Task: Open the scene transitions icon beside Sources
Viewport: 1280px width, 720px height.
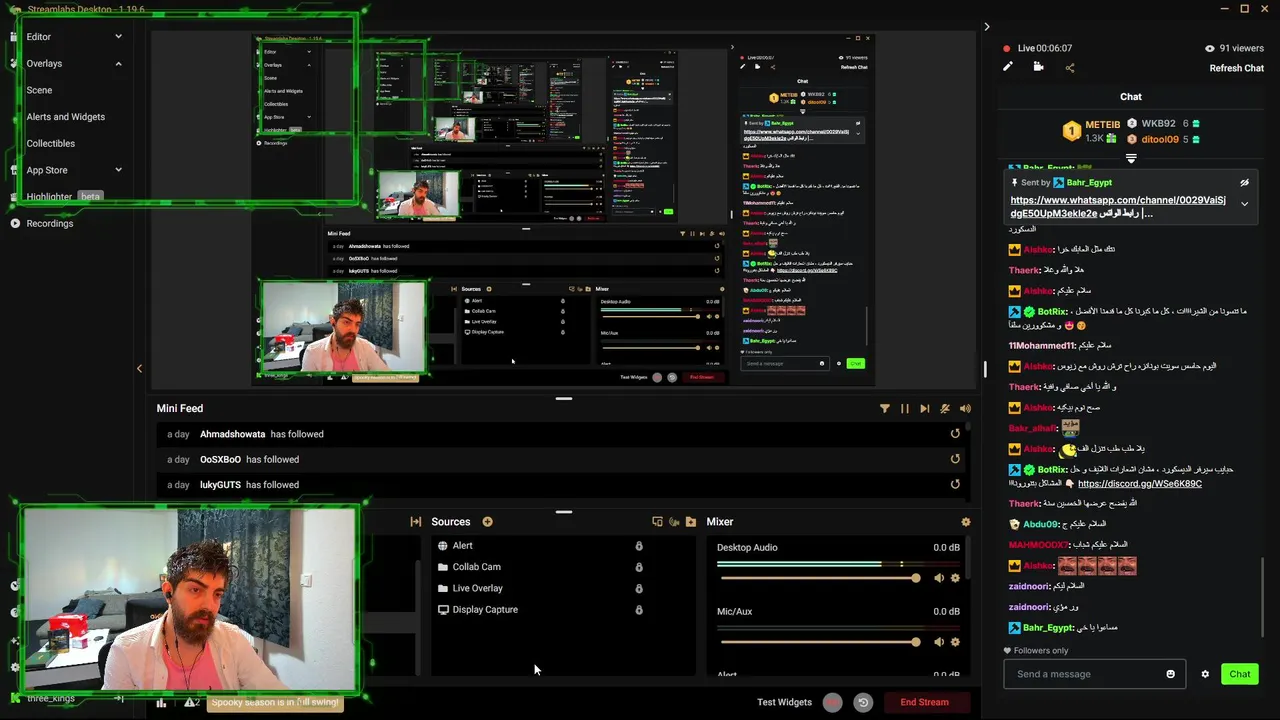Action: [x=416, y=522]
